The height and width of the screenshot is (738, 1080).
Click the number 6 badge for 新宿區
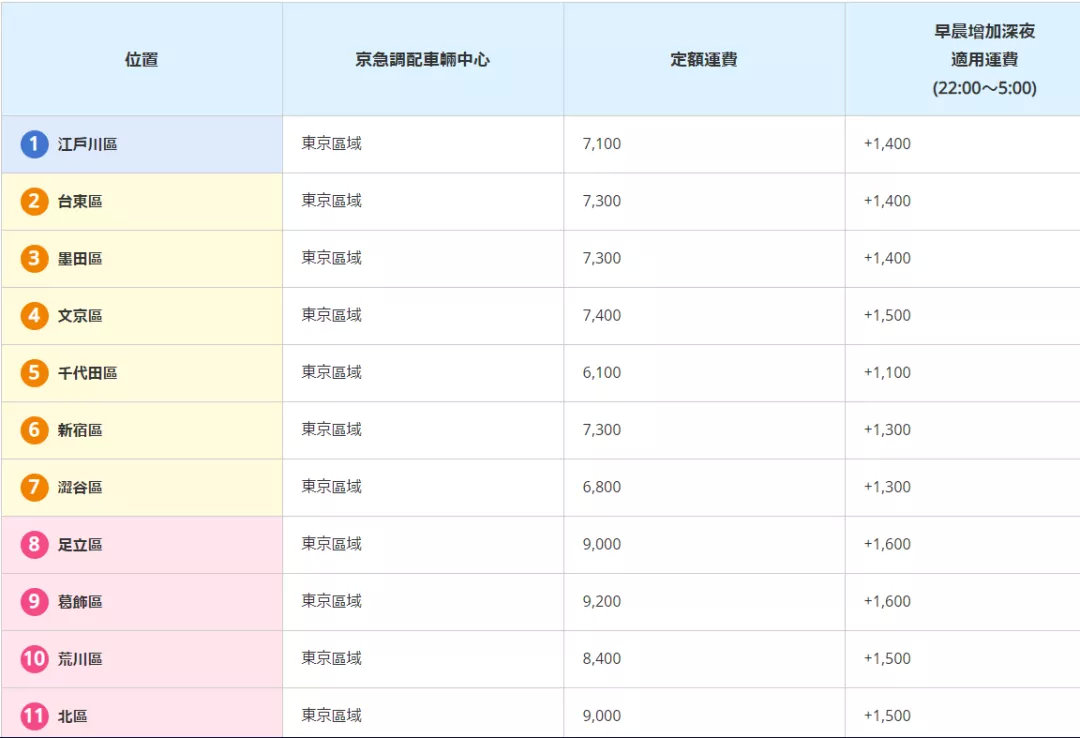coord(33,429)
